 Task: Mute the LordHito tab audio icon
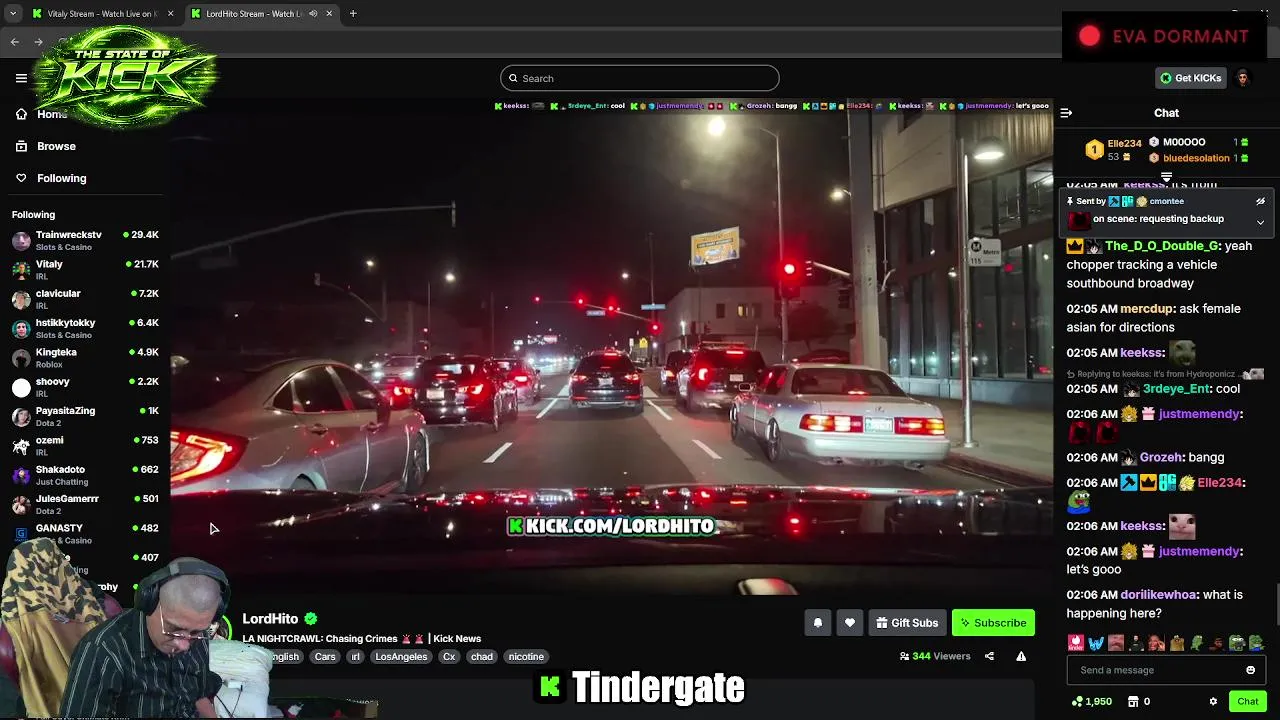314,14
